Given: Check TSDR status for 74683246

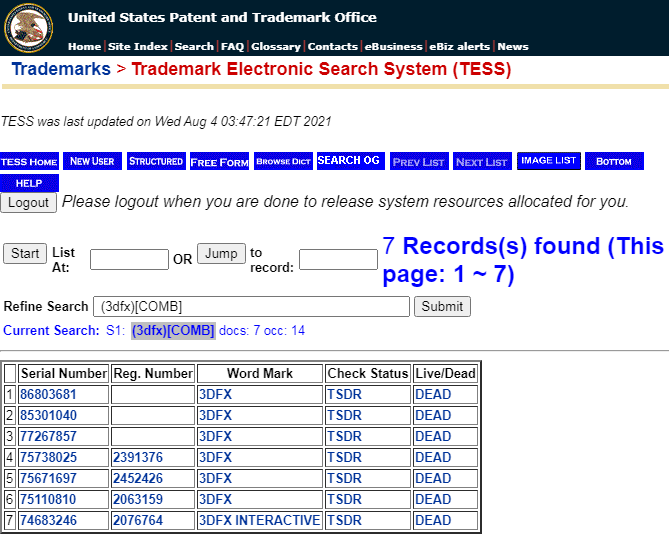Looking at the screenshot, I should [x=344, y=520].
